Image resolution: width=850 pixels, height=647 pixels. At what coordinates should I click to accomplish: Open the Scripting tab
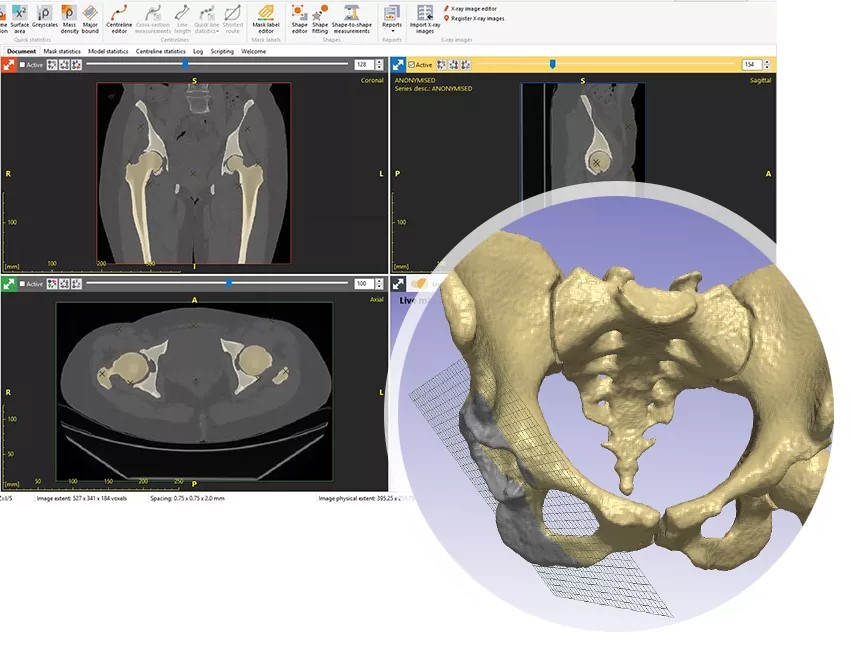(222, 51)
